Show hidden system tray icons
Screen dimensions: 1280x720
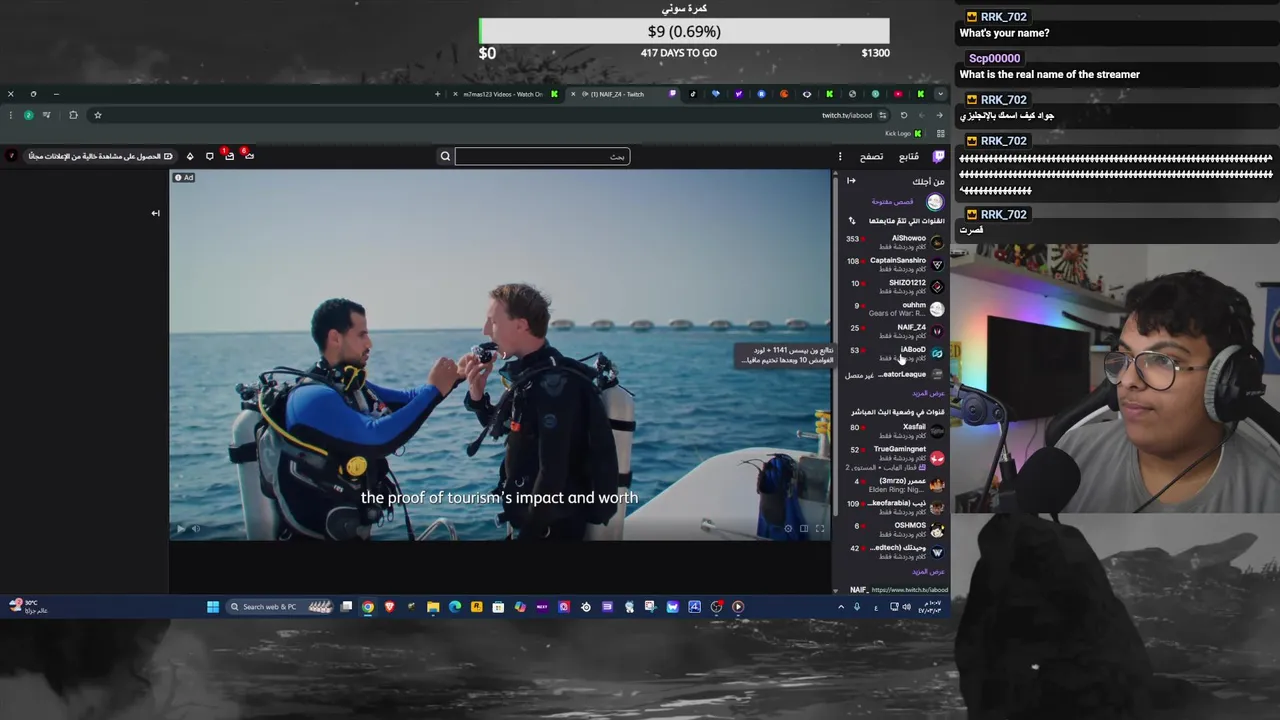(840, 607)
